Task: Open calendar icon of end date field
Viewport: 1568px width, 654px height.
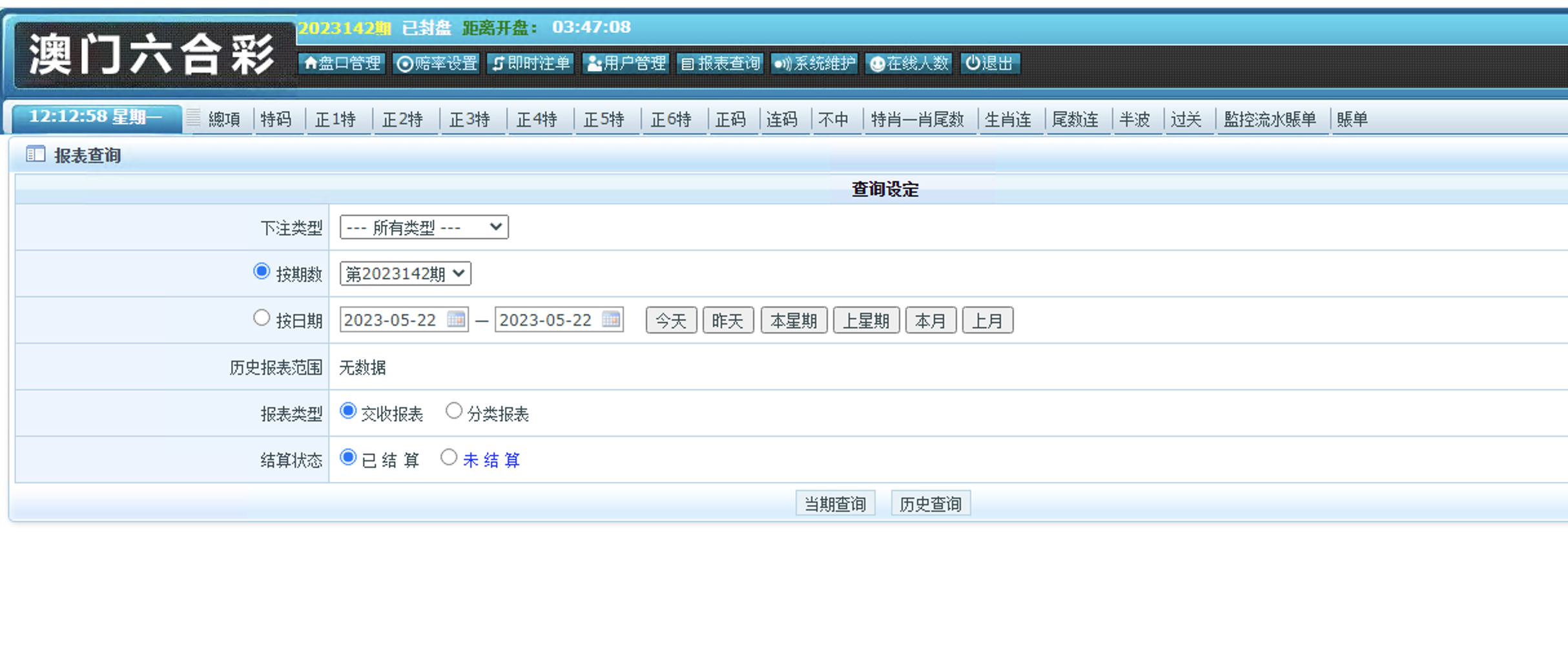Action: click(611, 319)
